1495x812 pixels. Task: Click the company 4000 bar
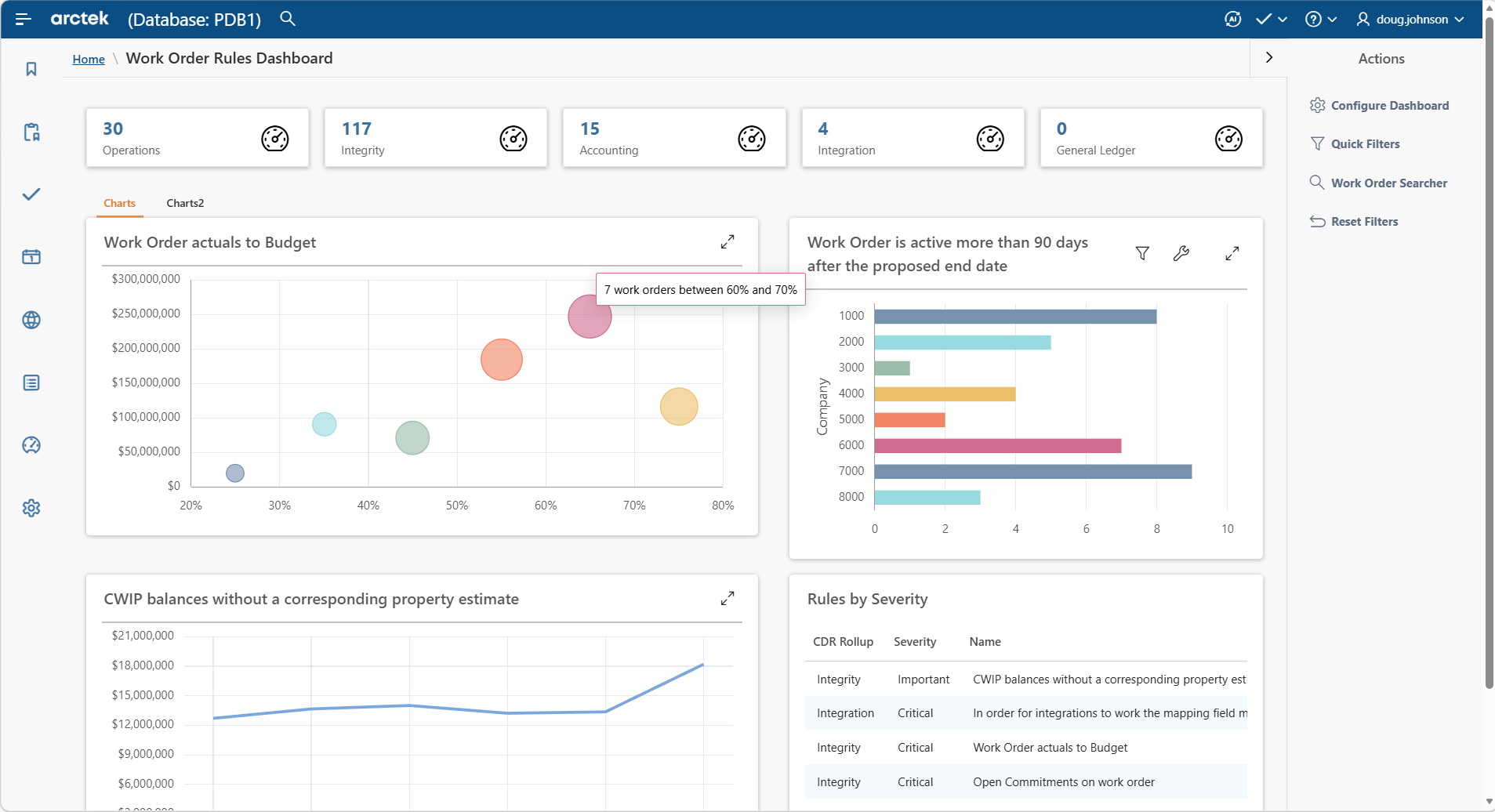945,394
